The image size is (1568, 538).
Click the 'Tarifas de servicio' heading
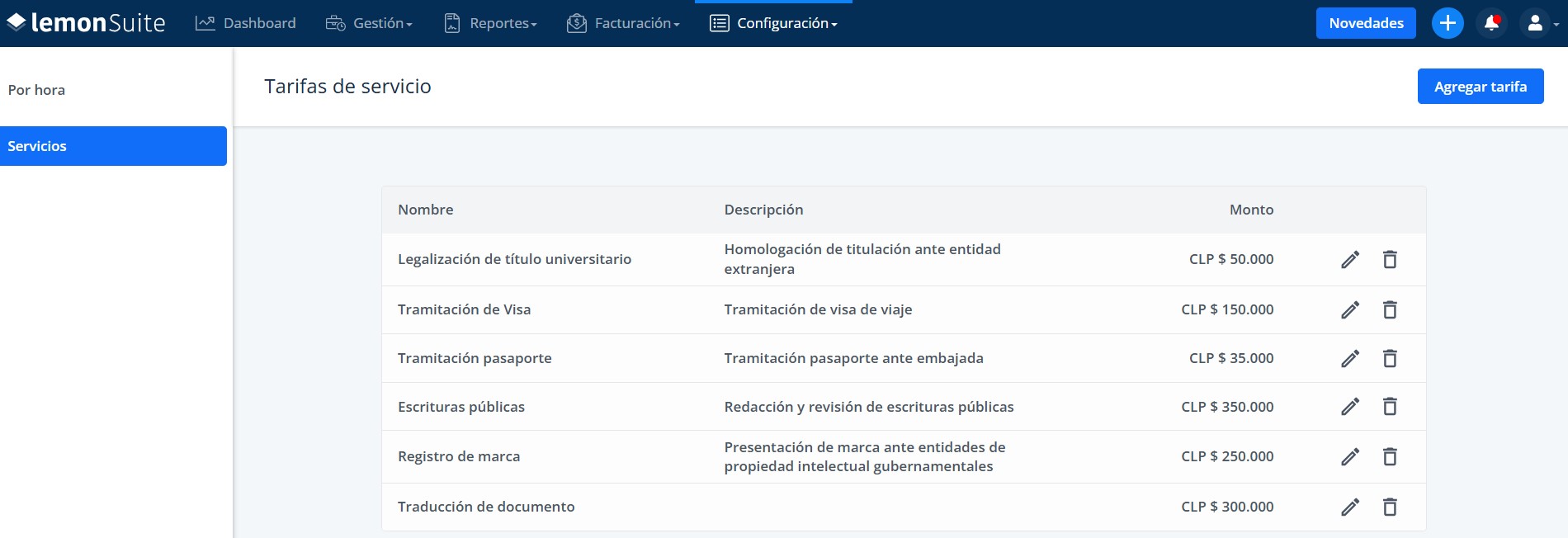[x=347, y=87]
